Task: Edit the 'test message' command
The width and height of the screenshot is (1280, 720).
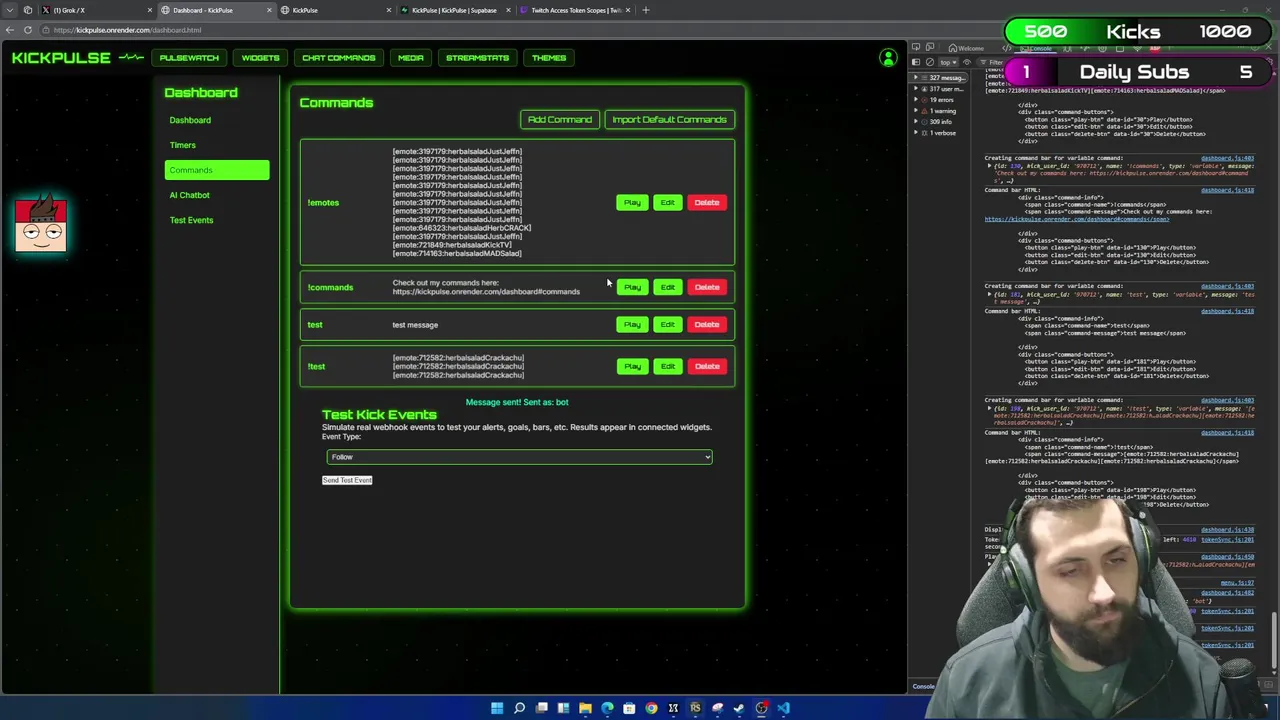Action: click(667, 324)
